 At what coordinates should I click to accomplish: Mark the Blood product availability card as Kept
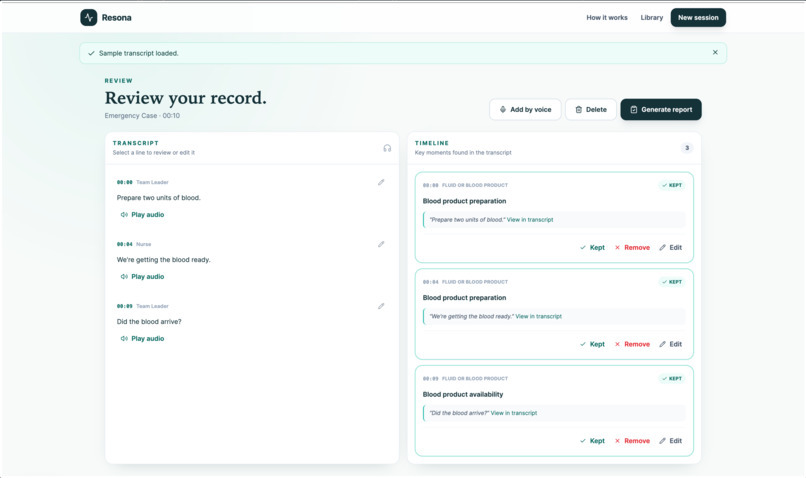click(592, 441)
